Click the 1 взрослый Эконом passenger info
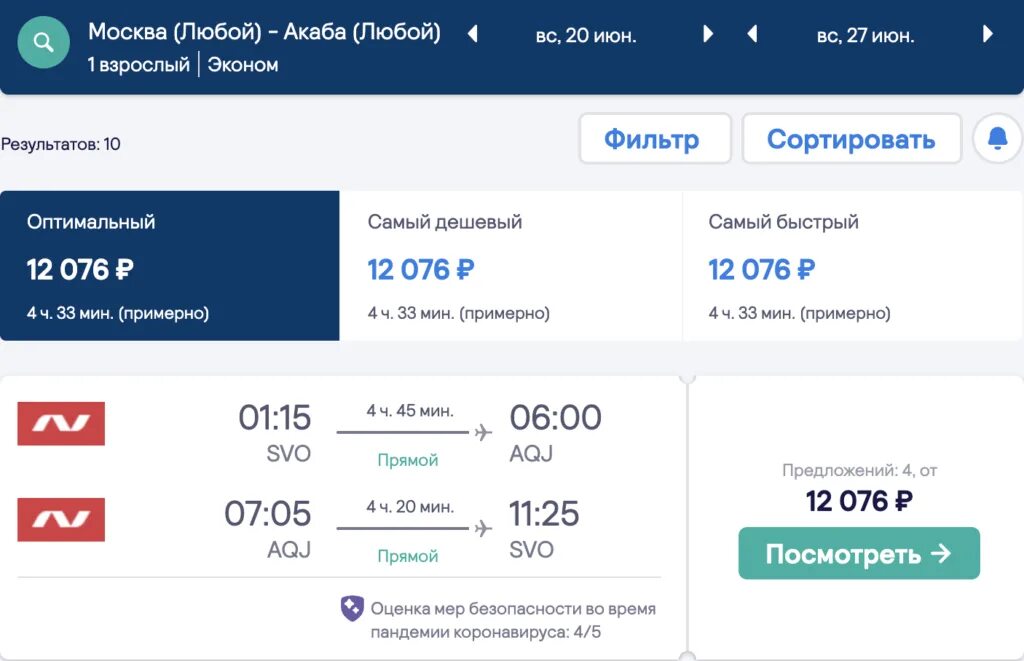The width and height of the screenshot is (1024, 661). pyautogui.click(x=183, y=65)
